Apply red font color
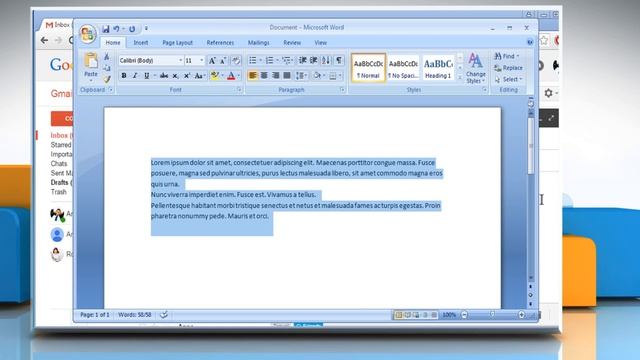The height and width of the screenshot is (360, 640). [x=231, y=76]
